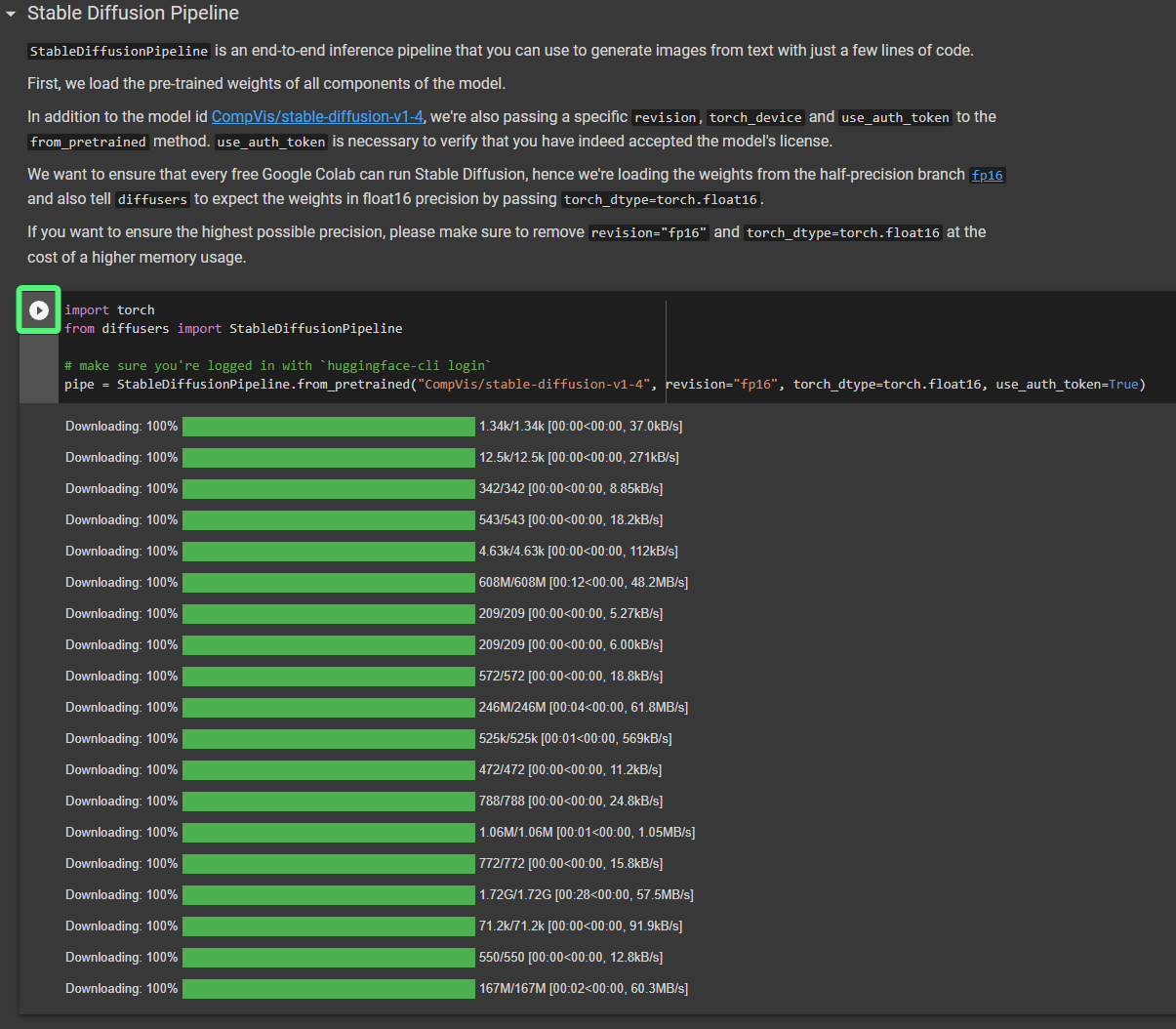The width and height of the screenshot is (1176, 1029).
Task: Run the StableDiffusionPipeline code cell
Action: pos(39,310)
